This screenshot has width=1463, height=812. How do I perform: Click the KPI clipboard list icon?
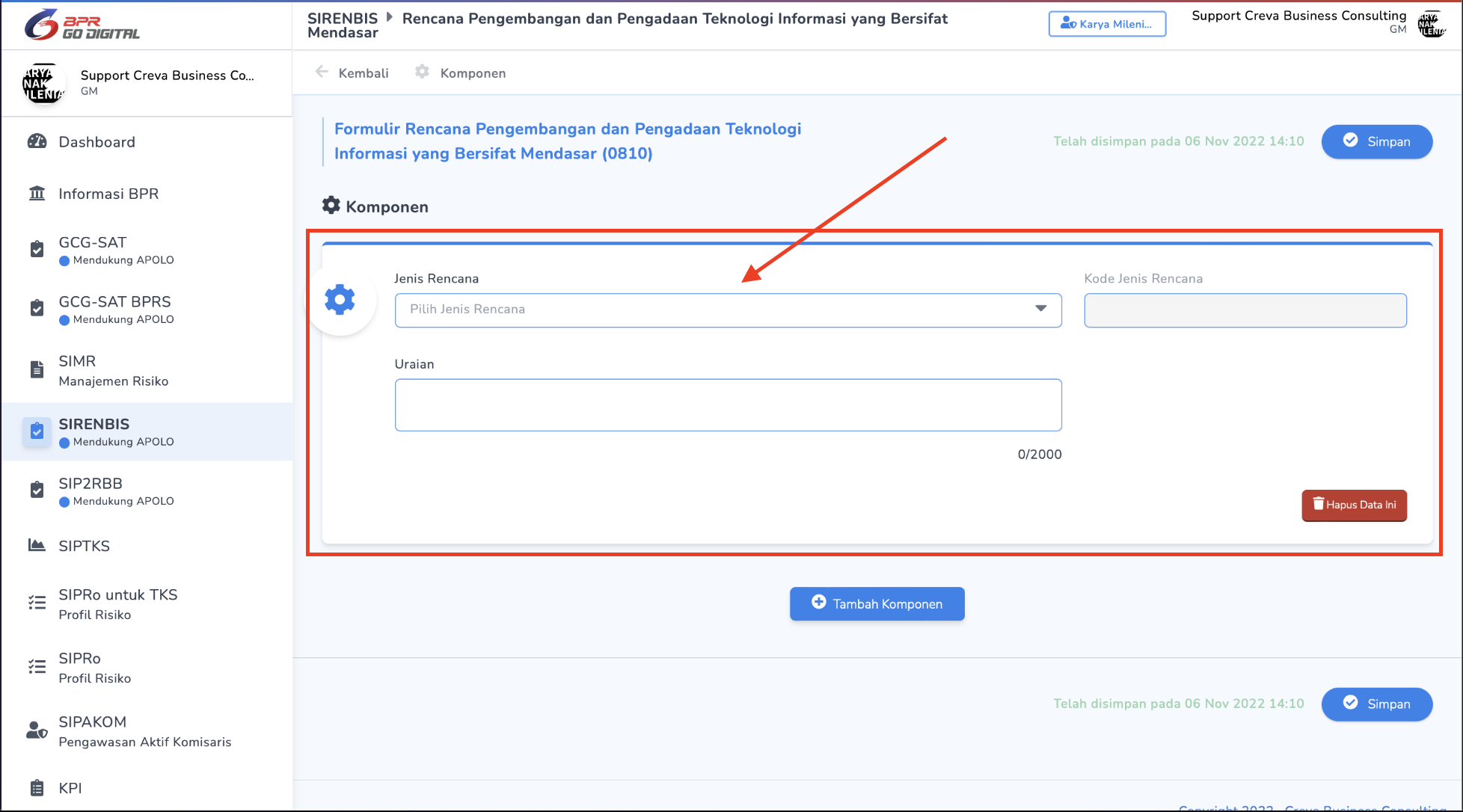(x=37, y=787)
